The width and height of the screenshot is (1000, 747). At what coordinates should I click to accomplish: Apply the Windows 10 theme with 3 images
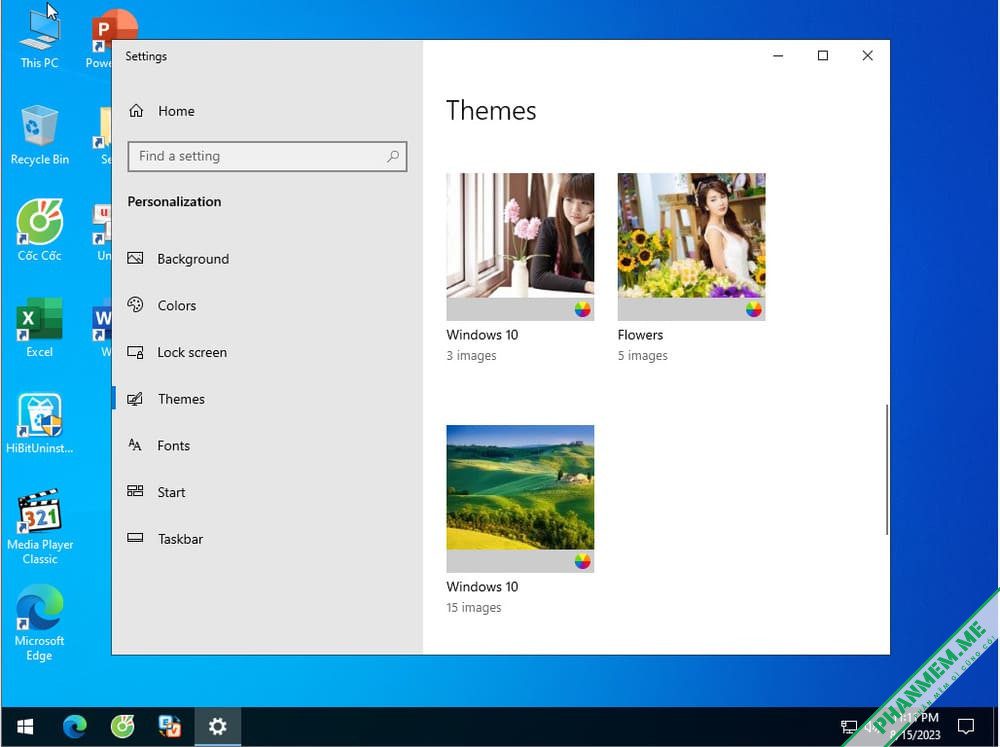pyautogui.click(x=520, y=247)
